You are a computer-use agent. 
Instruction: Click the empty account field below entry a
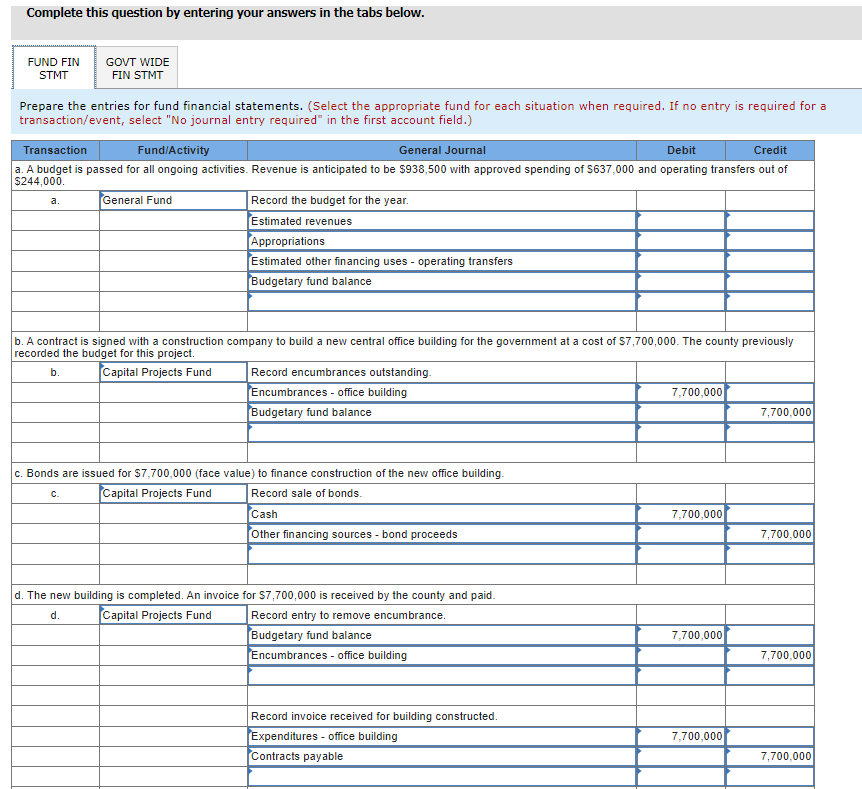(442, 302)
